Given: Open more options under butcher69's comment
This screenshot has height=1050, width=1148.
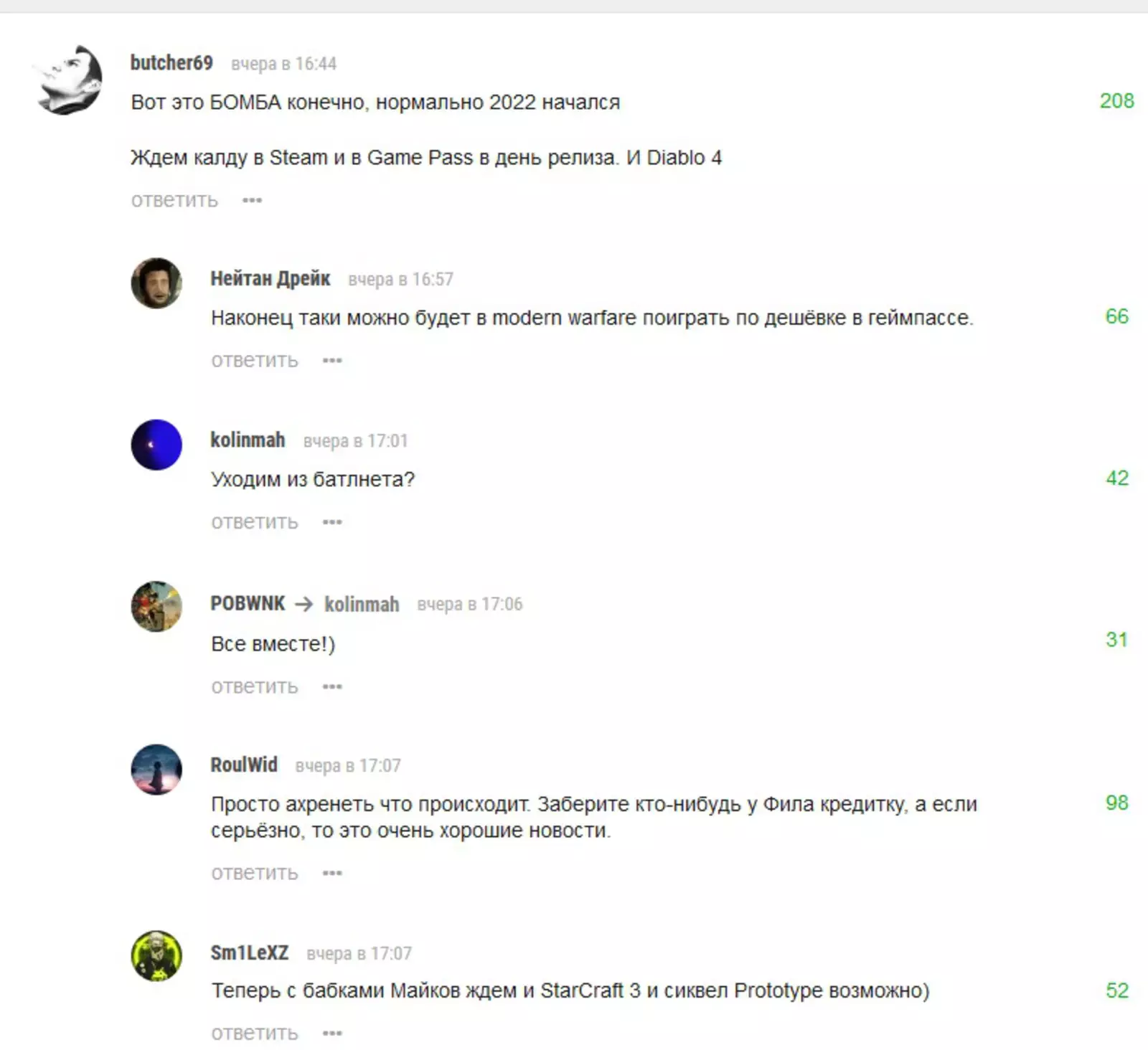Looking at the screenshot, I should 252,200.
